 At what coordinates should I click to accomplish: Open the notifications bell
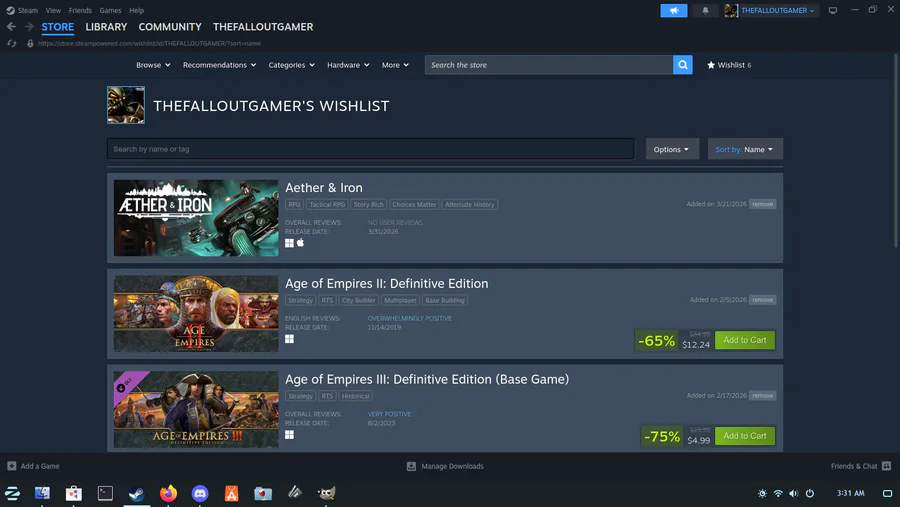(705, 10)
